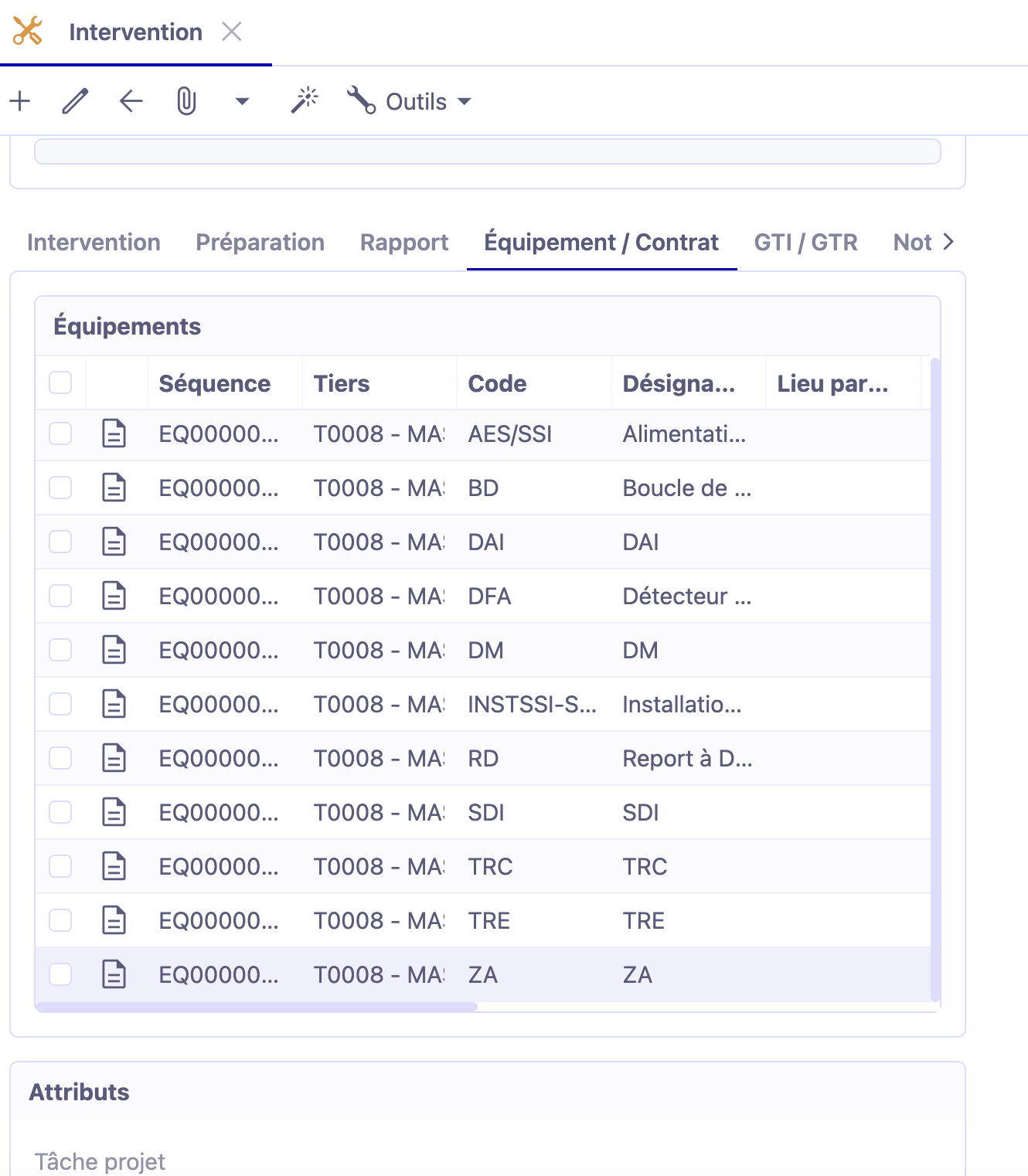The width and height of the screenshot is (1028, 1176).
Task: Click the pencil edit icon
Action: pos(75,101)
